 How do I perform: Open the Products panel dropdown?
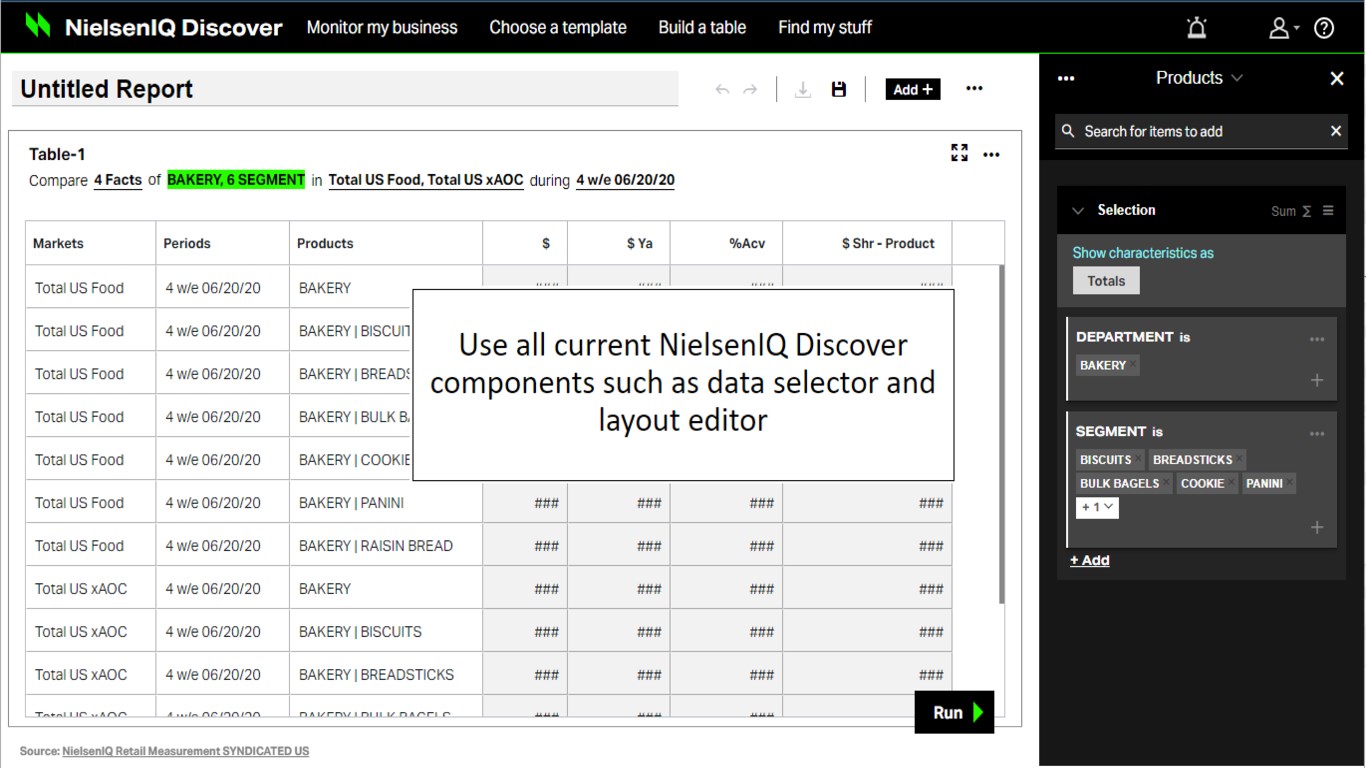point(1199,78)
